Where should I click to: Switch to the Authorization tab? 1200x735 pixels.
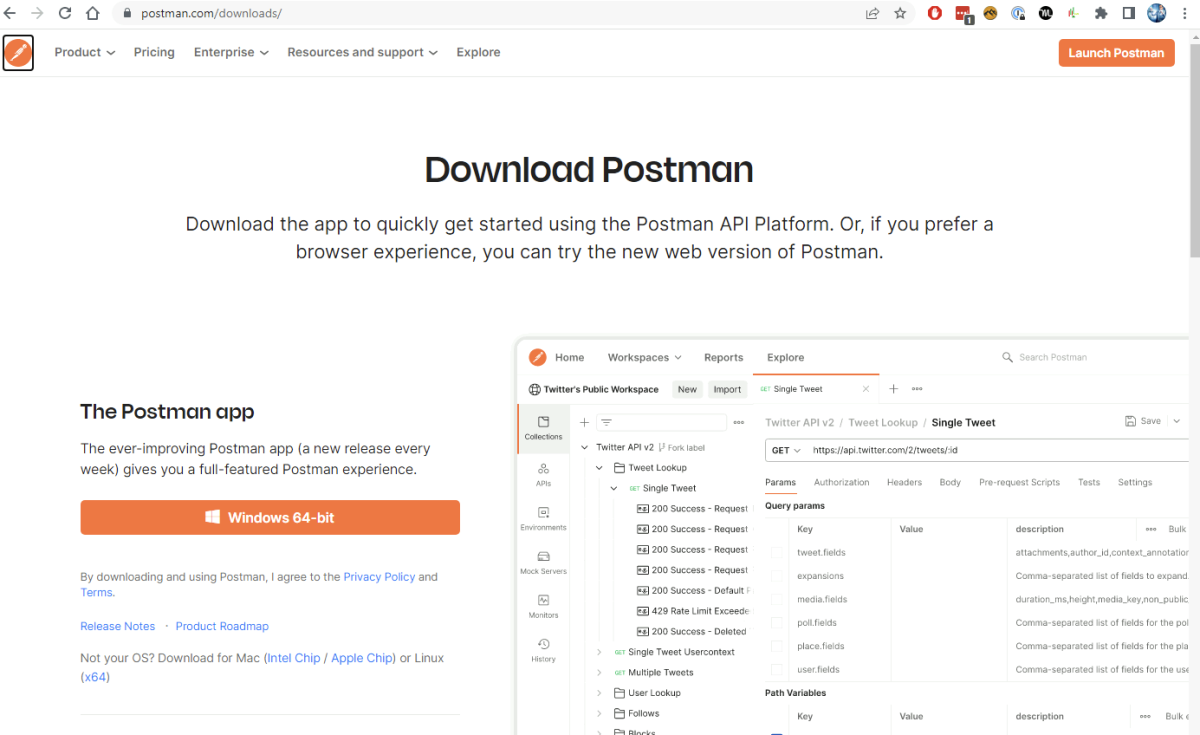[x=841, y=482]
